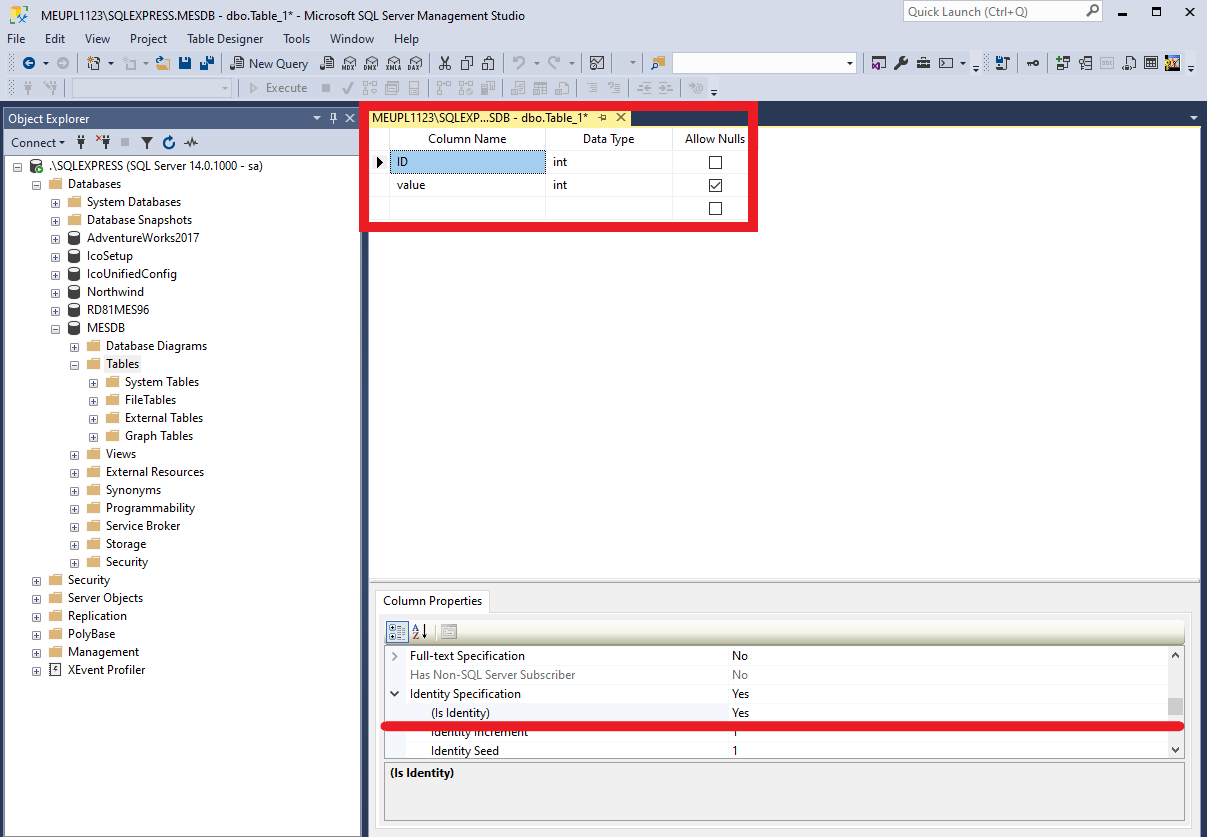The image size is (1207, 837).
Task: Click the Manage Spatial Indexes icon
Action: pos(1172,63)
